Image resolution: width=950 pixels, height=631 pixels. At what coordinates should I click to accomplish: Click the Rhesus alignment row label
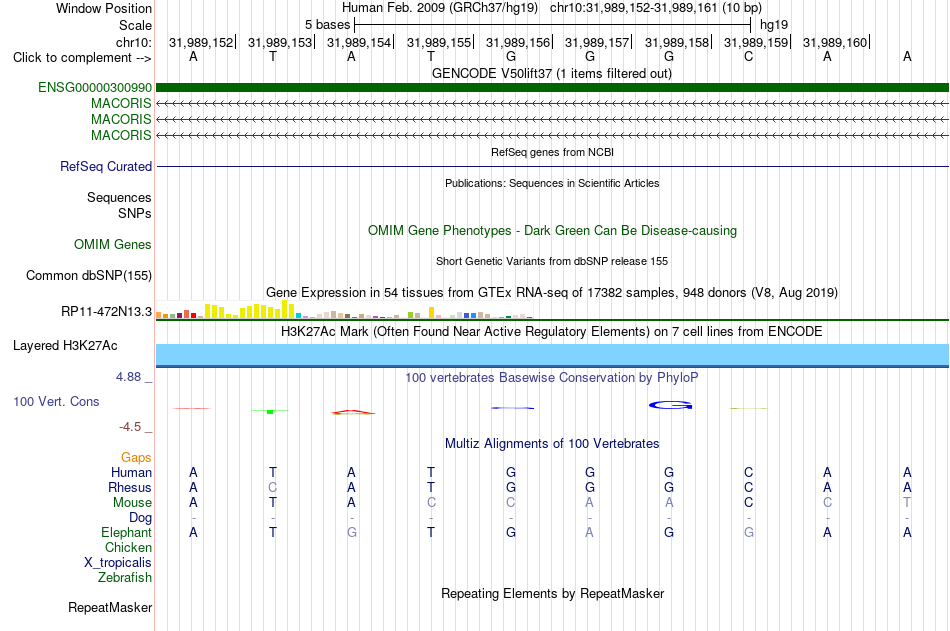click(130, 488)
